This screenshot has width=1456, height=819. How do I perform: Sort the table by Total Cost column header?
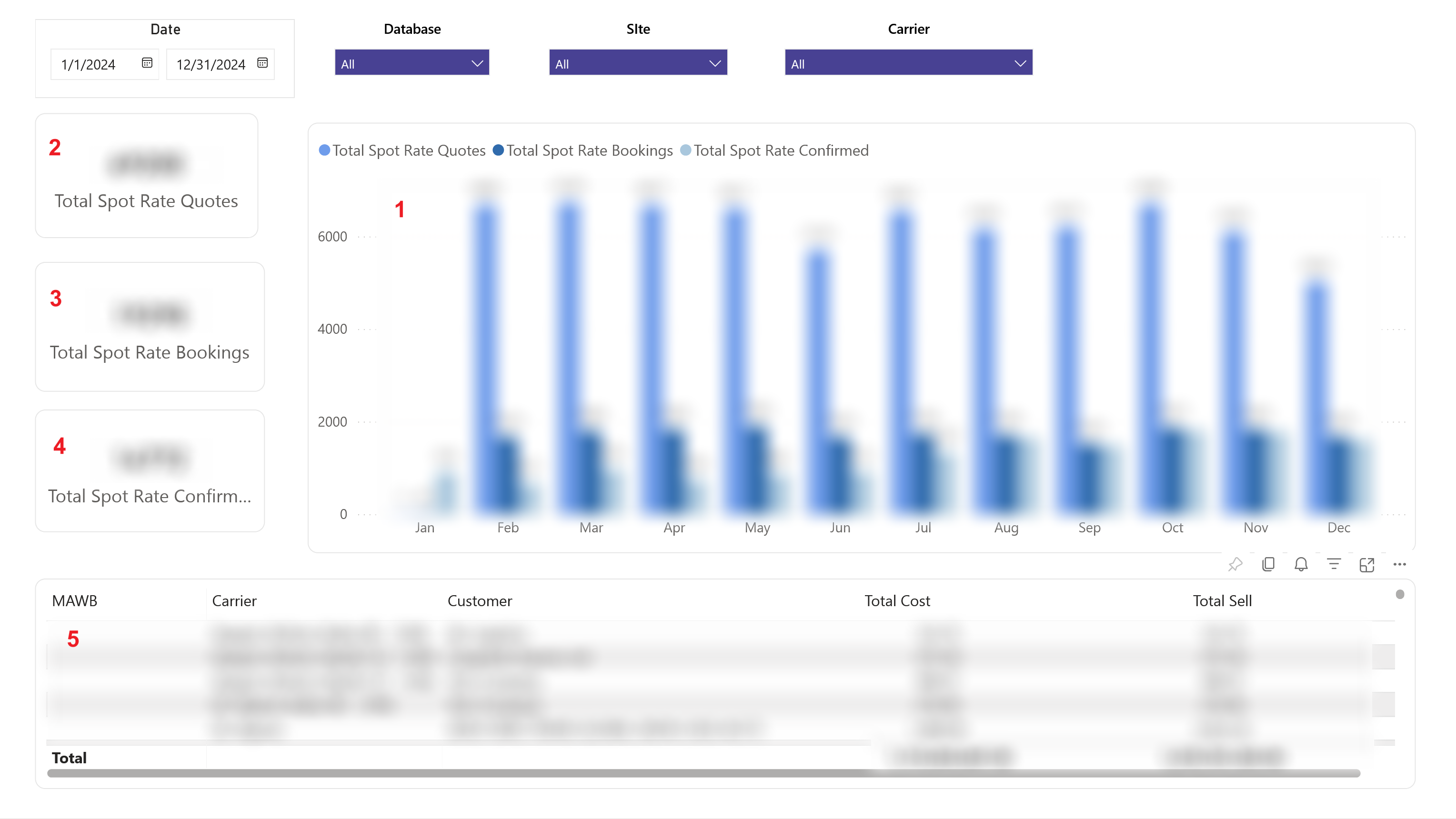click(897, 601)
